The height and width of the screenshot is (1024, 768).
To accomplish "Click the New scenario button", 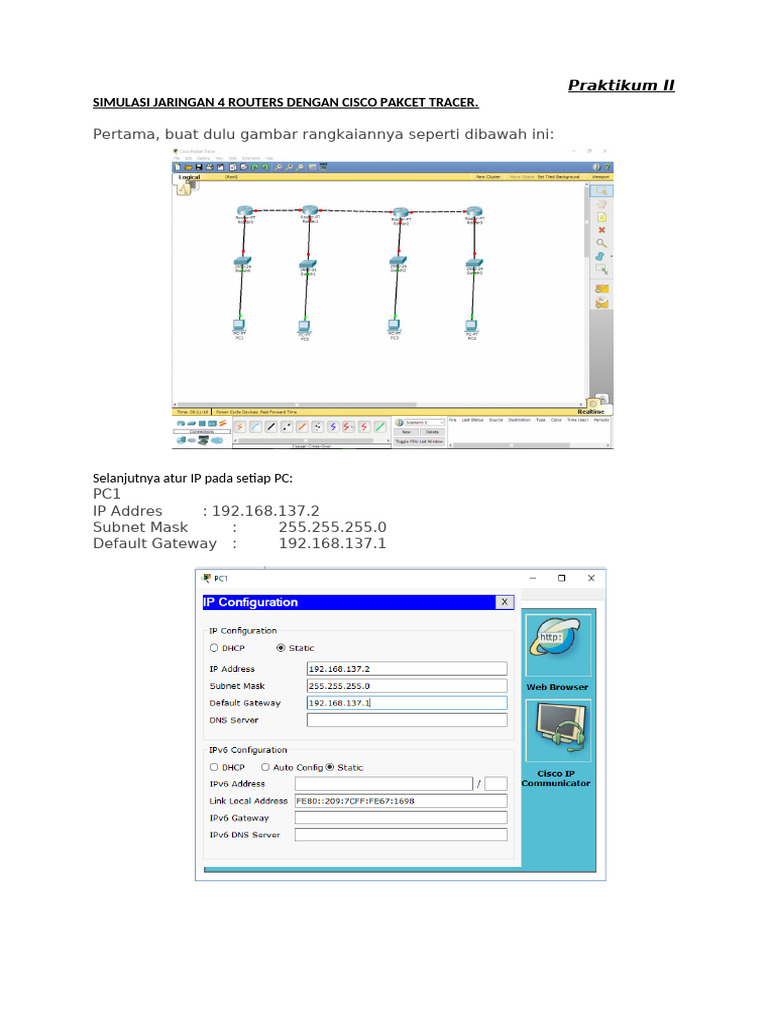I will [x=406, y=432].
